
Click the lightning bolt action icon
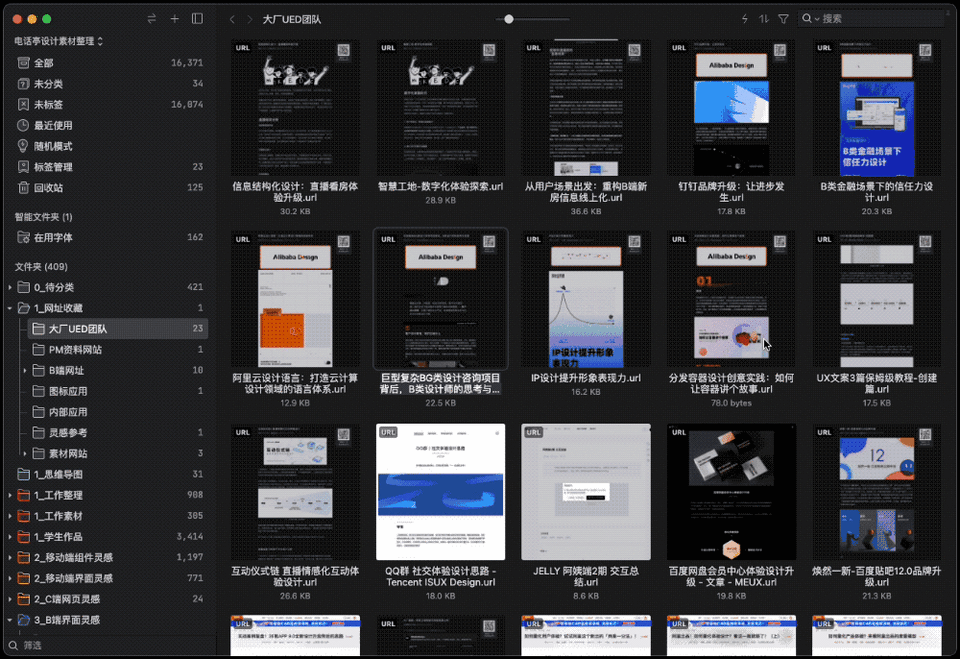(744, 19)
